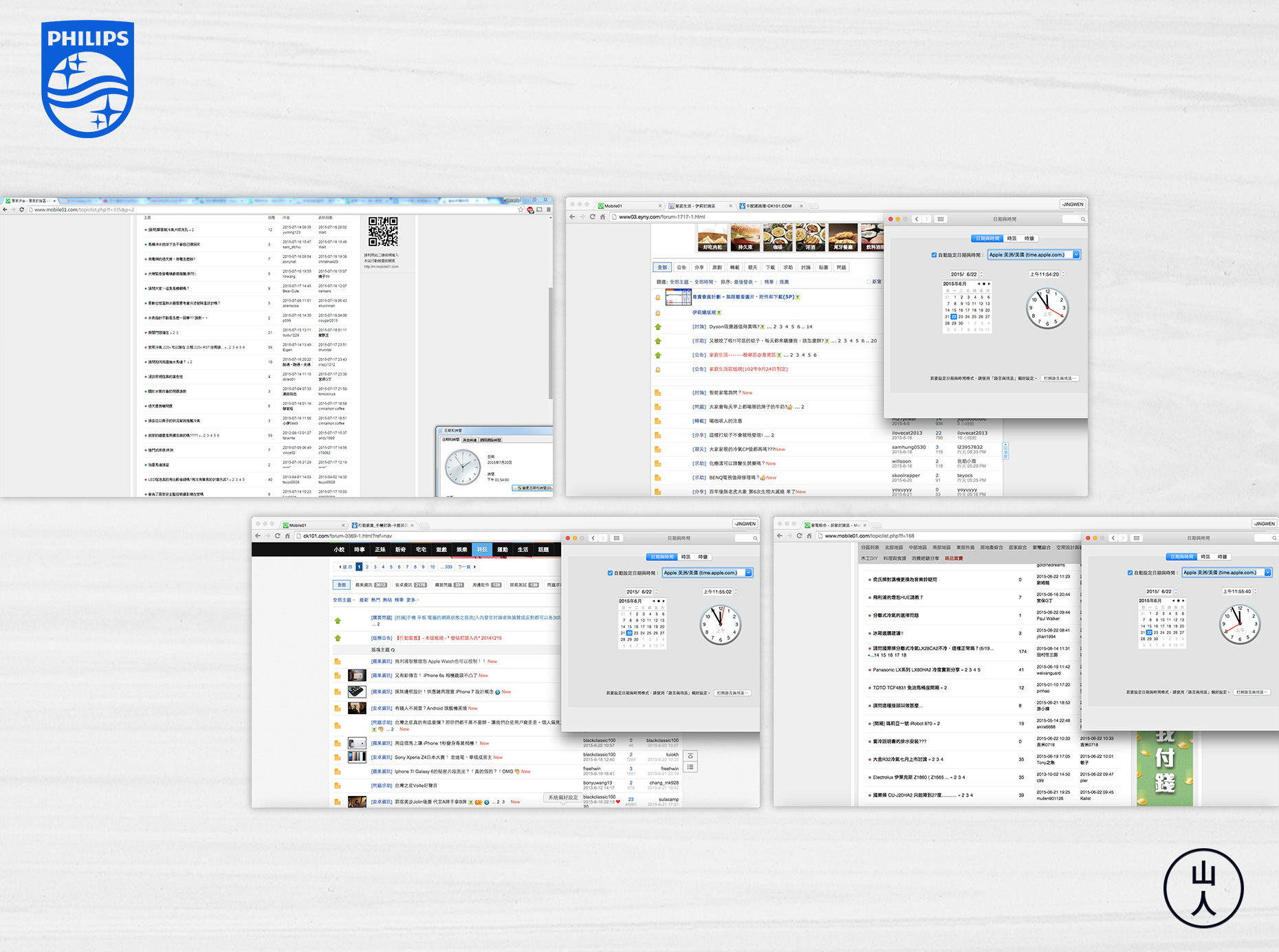Click 商品買賣 nav link on mobile01 f=168 page
Screen dimensions: 1279x952
pos(953,558)
